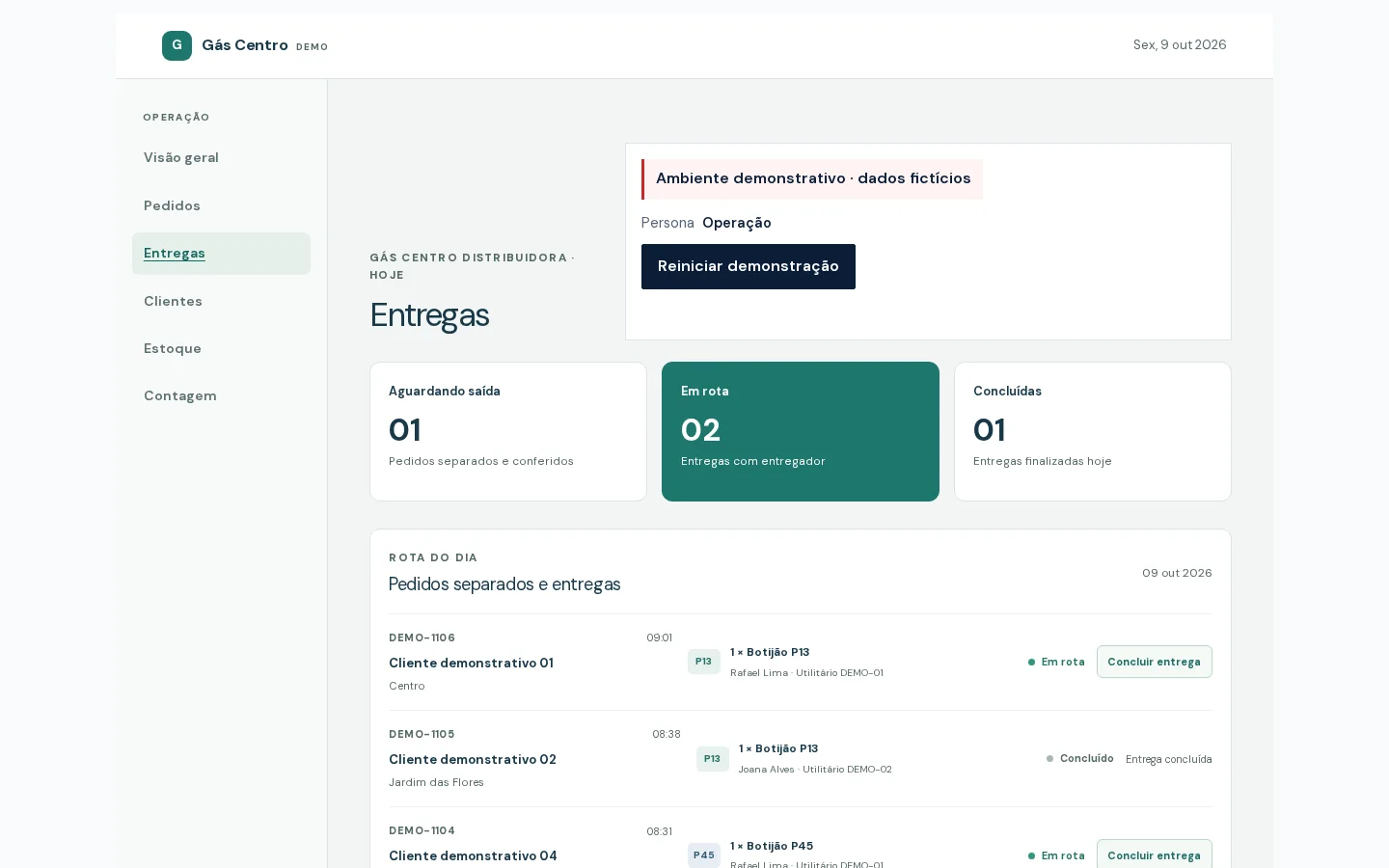Open Cliente demonstrativo 02 entry

tap(473, 759)
